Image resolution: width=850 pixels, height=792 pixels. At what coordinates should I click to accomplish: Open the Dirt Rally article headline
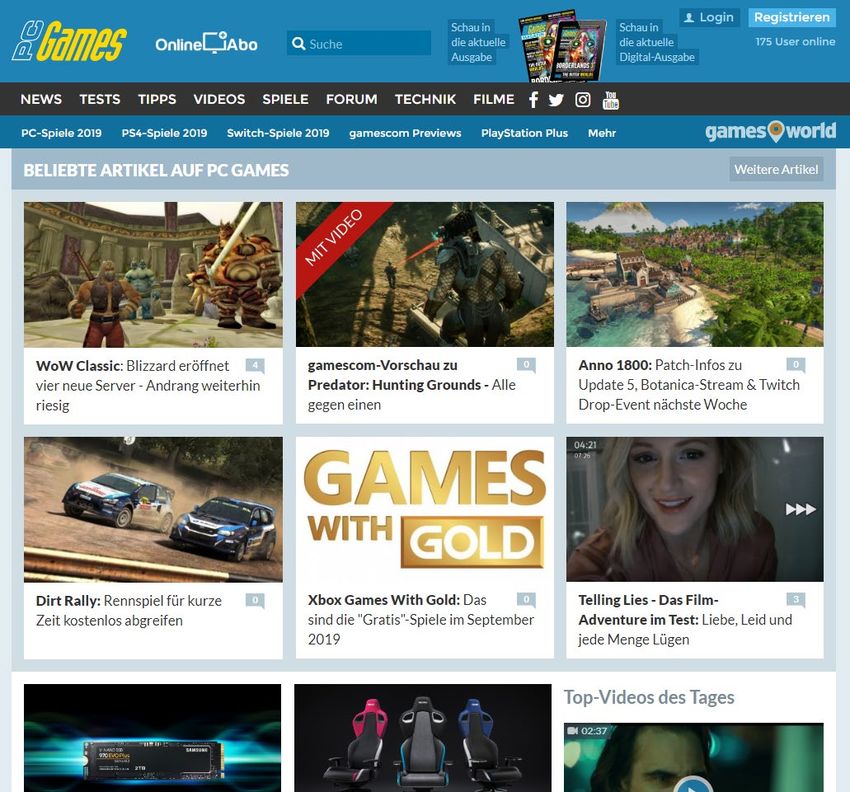(129, 610)
